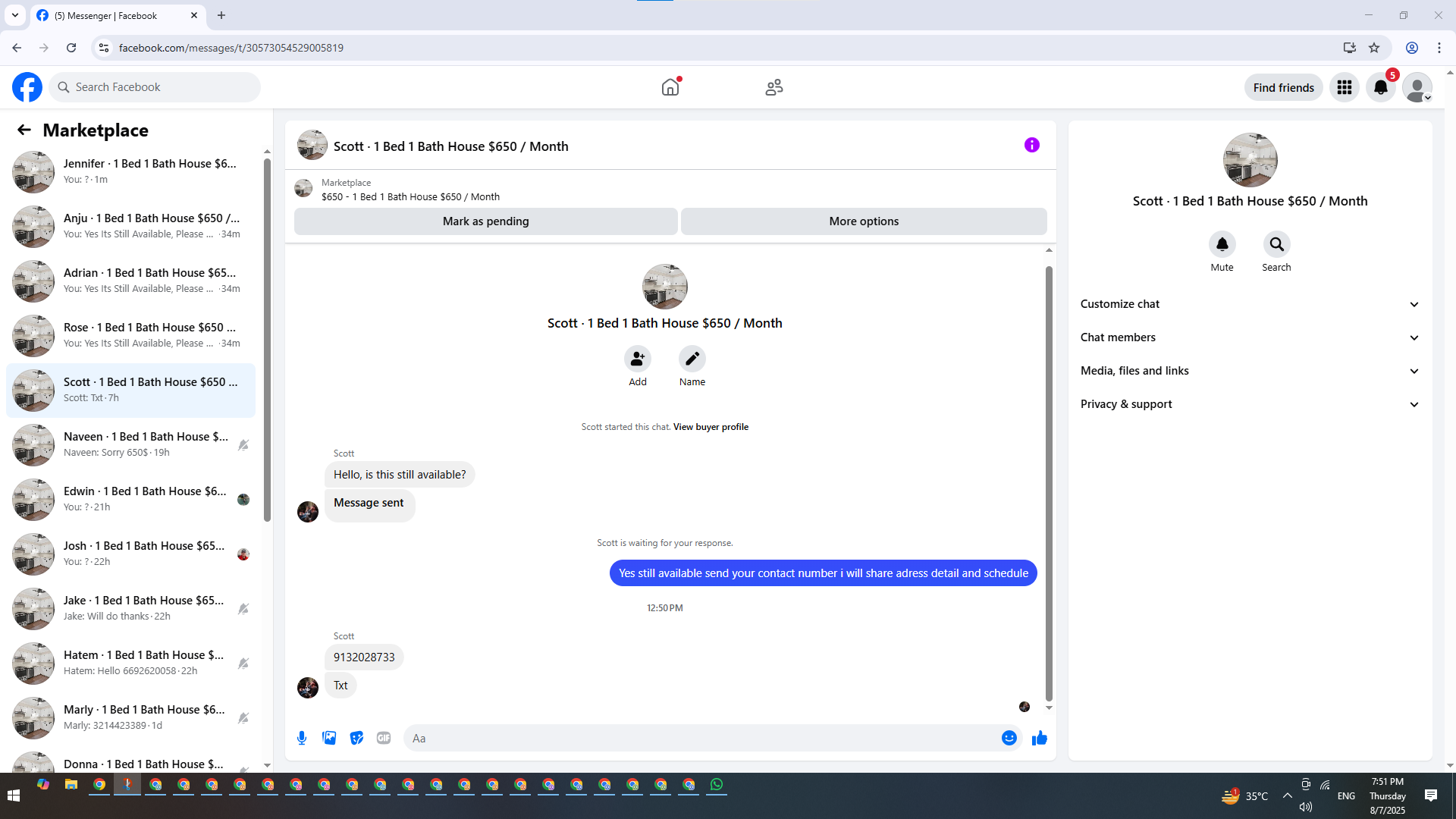The image size is (1456, 819).
Task: Record a voice clip with microphone icon
Action: (302, 738)
